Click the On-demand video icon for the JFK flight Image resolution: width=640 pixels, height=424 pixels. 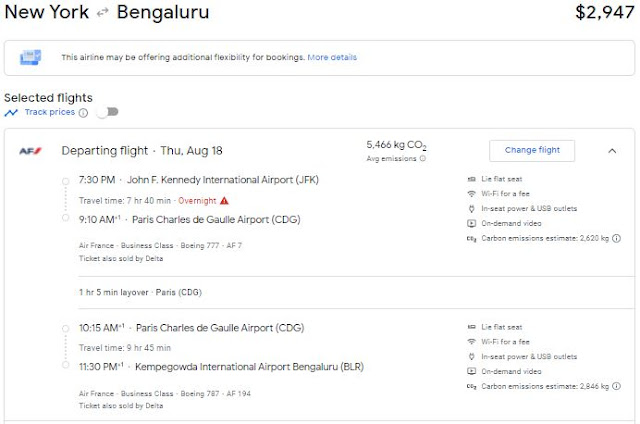click(x=471, y=224)
